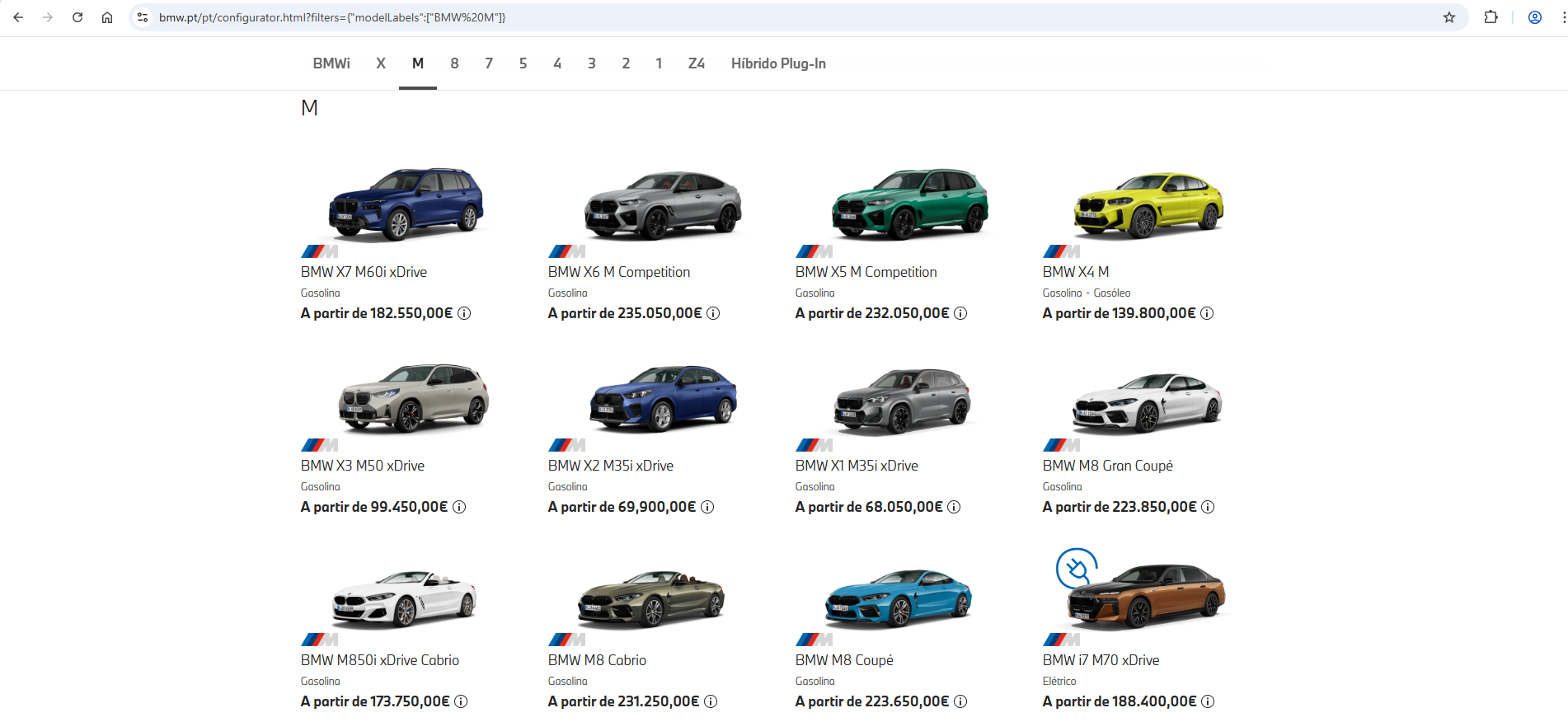
Task: Open the BMW M8 Cabrio link
Action: click(597, 660)
